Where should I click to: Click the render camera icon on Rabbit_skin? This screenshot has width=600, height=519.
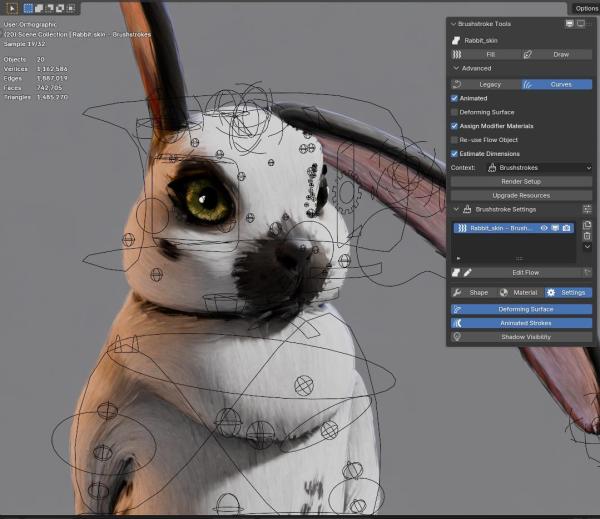click(x=566, y=228)
